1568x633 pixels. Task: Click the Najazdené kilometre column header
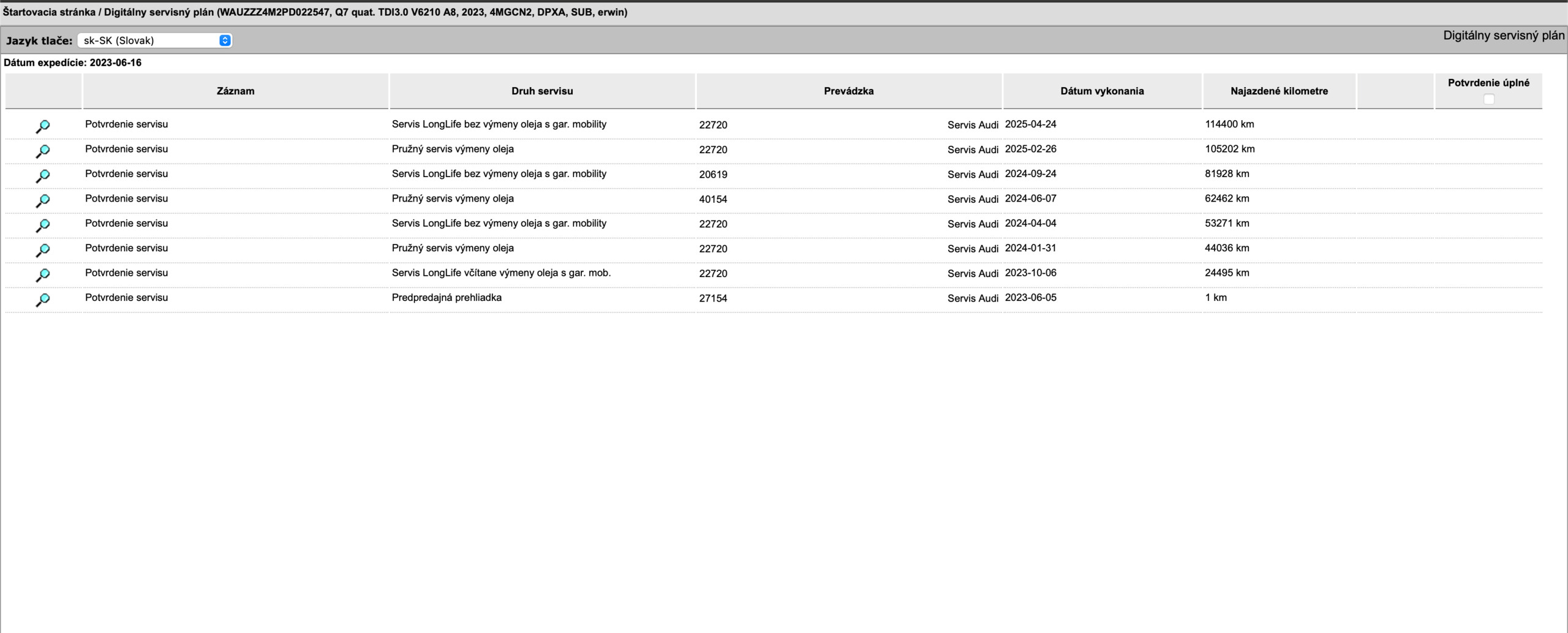(x=1279, y=91)
